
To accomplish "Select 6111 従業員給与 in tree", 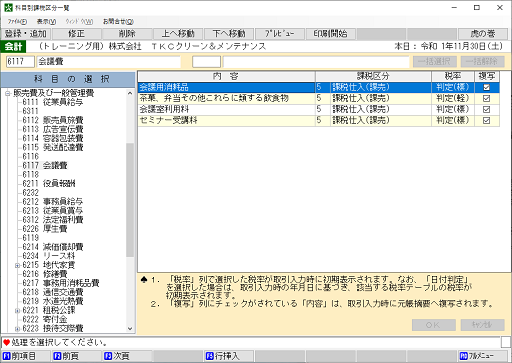I will click(53, 102).
